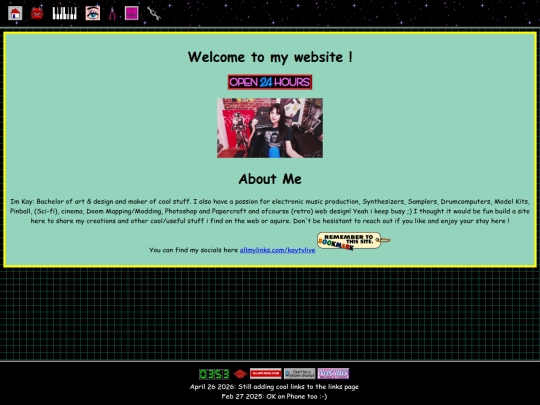540x405 pixels.
Task: Click the grey Don't be a phone chump badge
Action: tap(300, 374)
